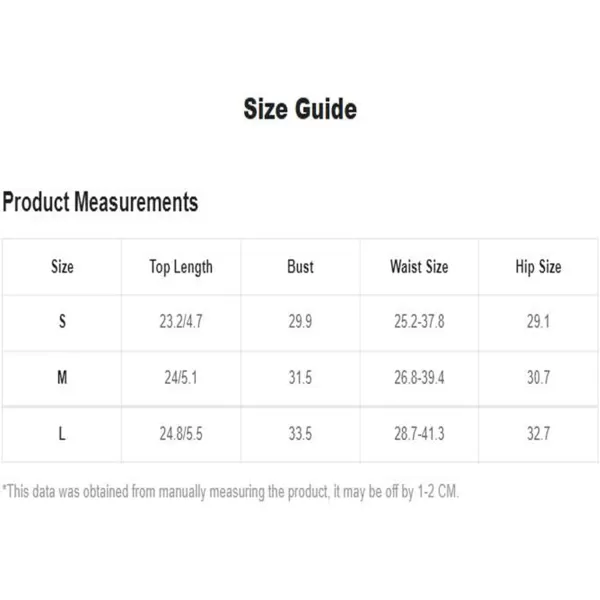
Task: Click the Size Guide heading
Action: click(300, 109)
